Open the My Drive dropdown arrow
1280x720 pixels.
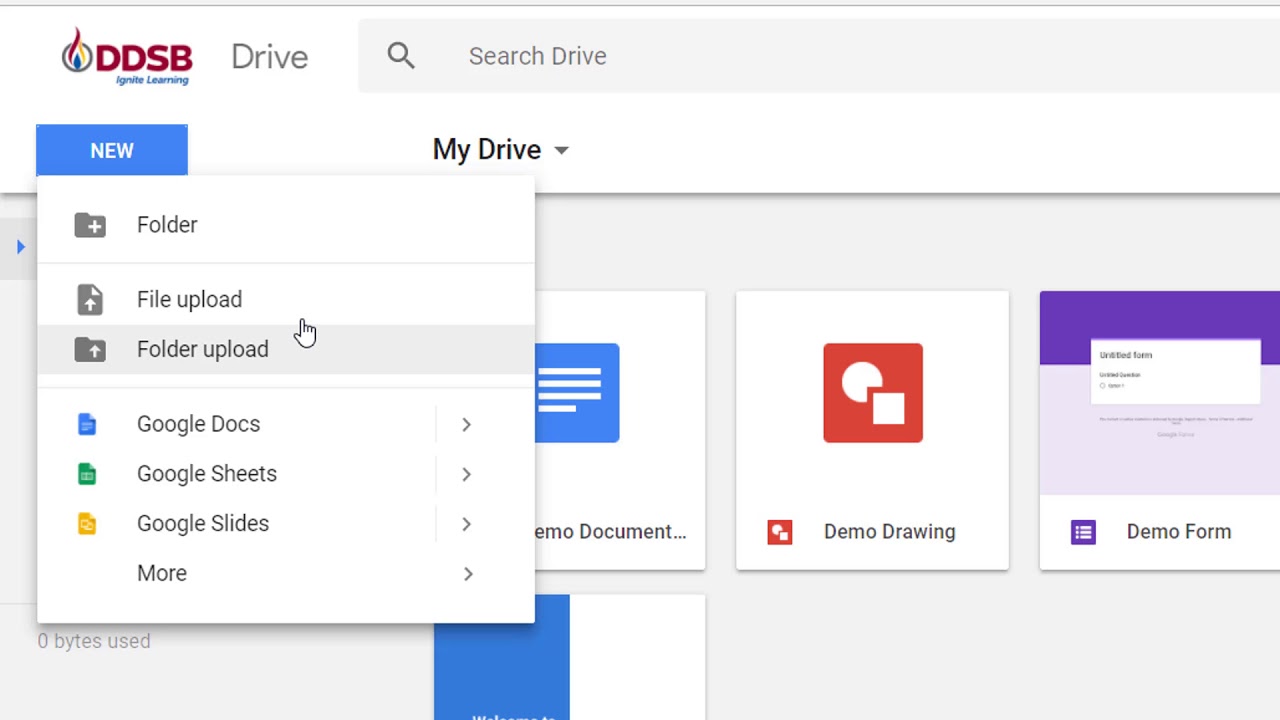pyautogui.click(x=561, y=151)
